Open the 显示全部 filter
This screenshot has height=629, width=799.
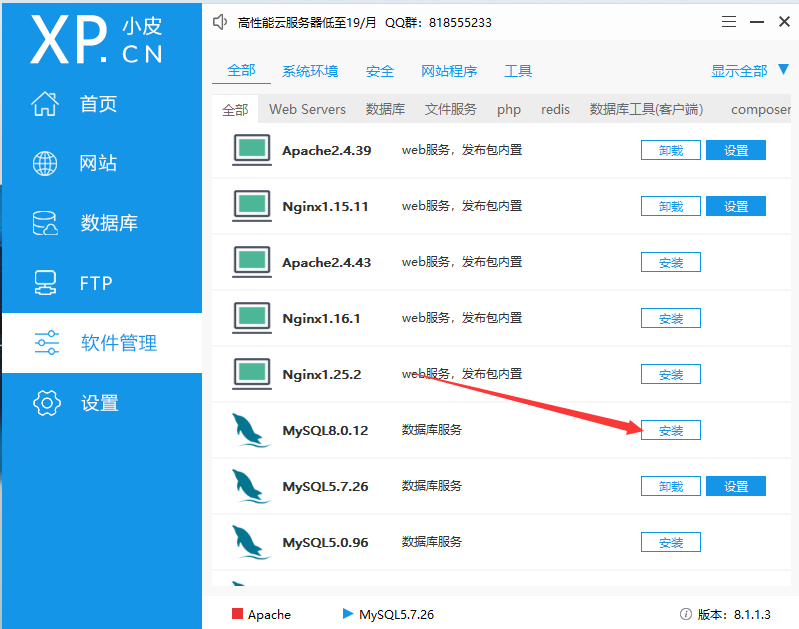pos(739,71)
